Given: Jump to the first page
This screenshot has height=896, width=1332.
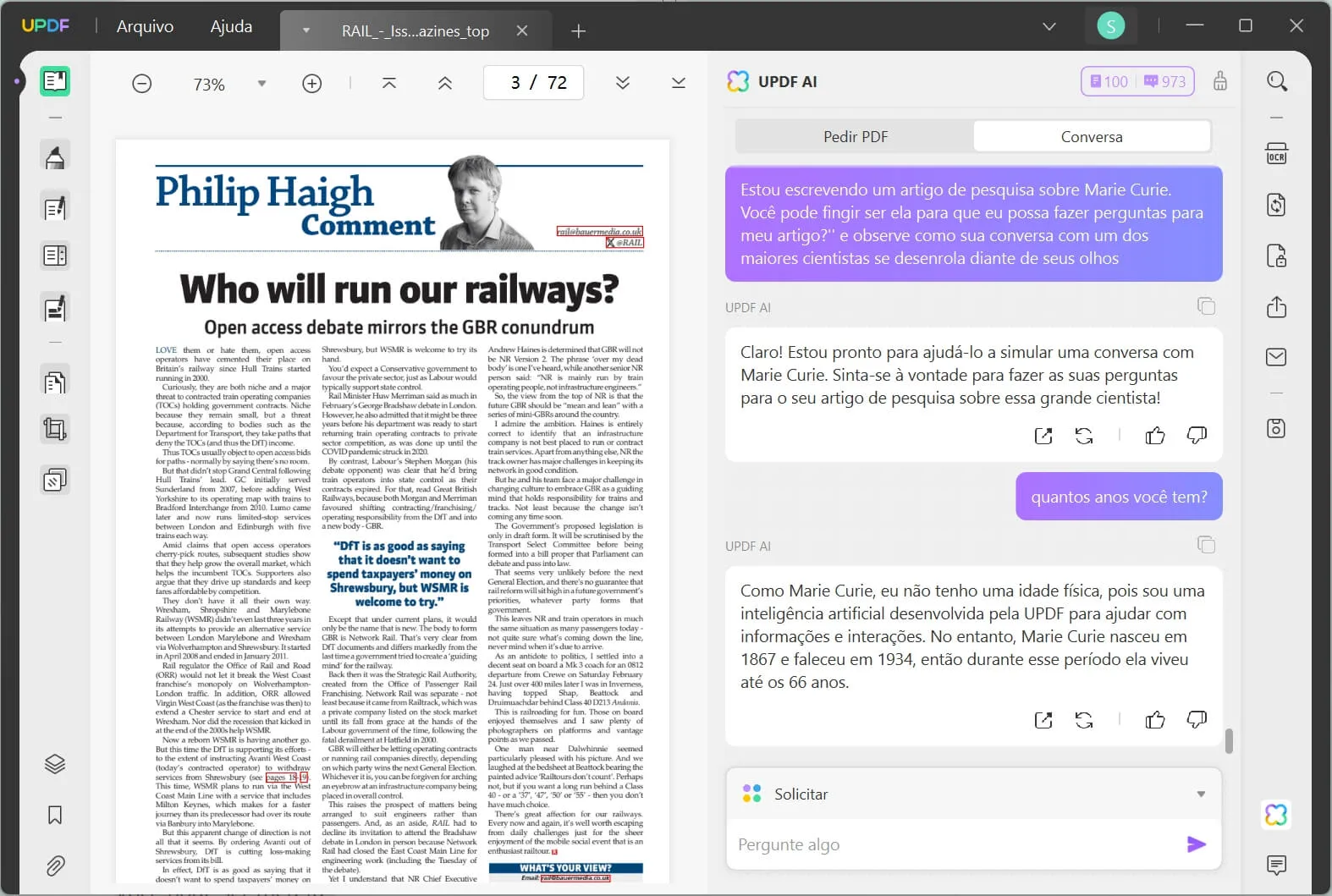Looking at the screenshot, I should 389,83.
